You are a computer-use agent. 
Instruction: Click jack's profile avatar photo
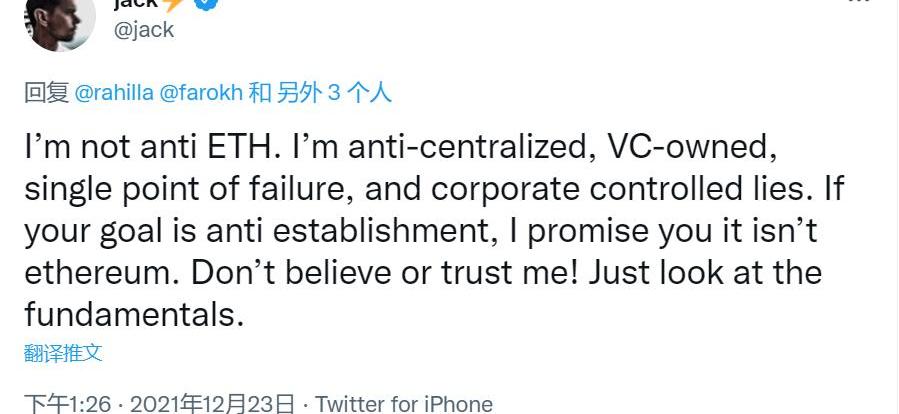(59, 21)
